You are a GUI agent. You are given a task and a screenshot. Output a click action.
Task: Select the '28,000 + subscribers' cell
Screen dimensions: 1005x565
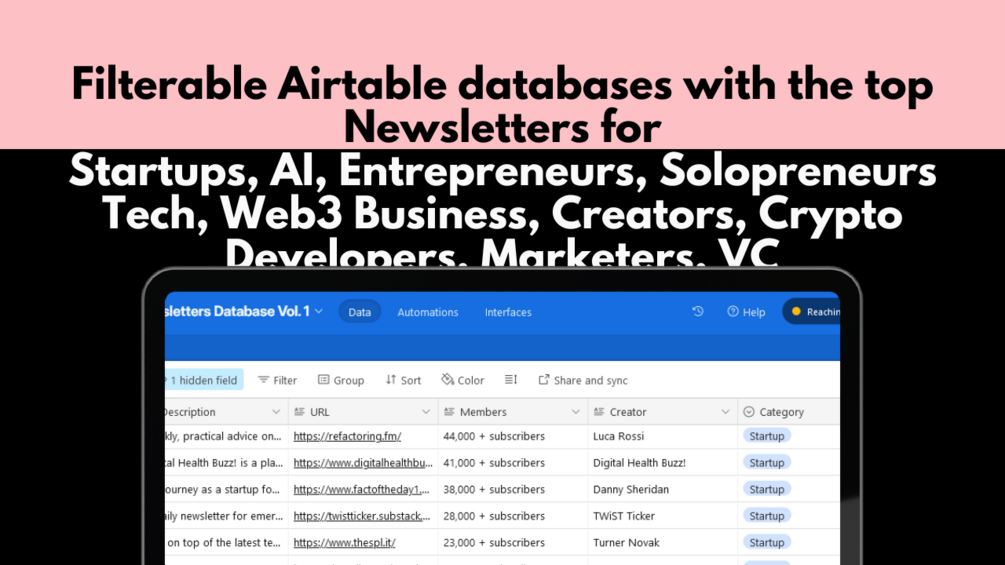point(513,516)
